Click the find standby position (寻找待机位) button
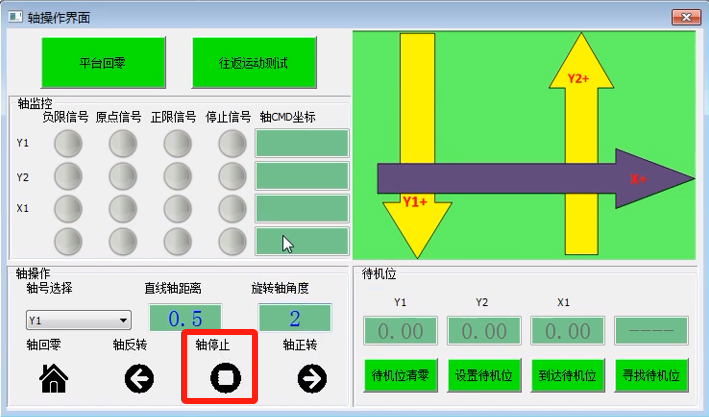This screenshot has width=709, height=417. coord(651,376)
